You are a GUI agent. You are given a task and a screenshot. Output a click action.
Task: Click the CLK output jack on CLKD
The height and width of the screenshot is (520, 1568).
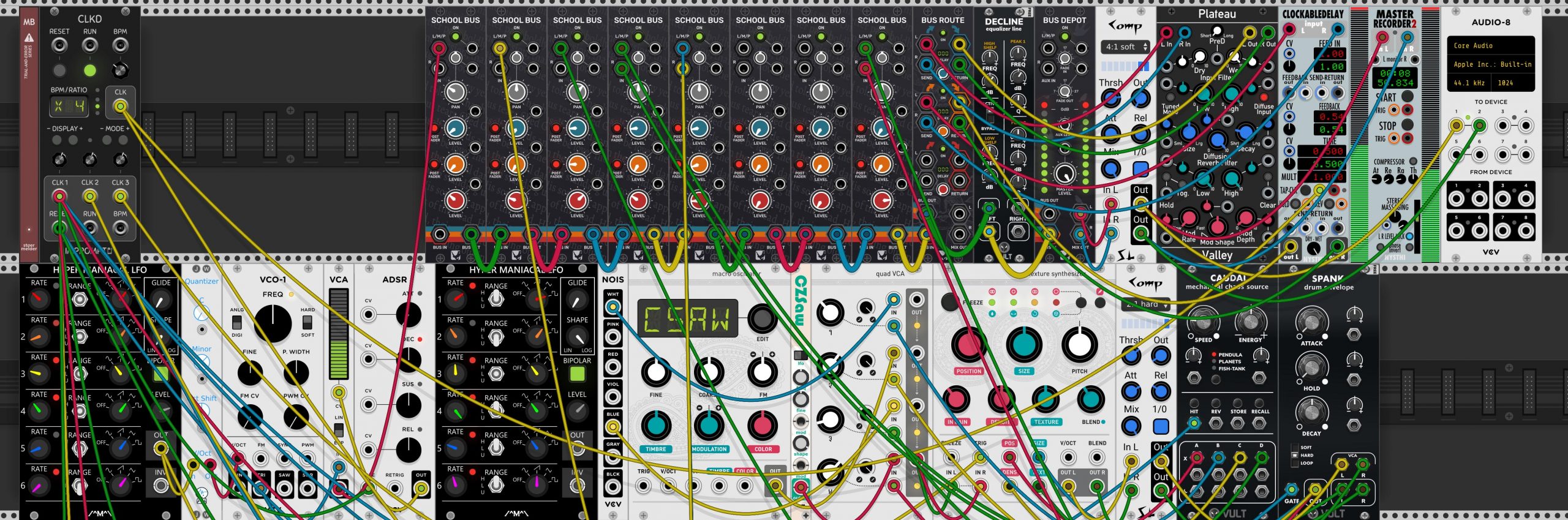pyautogui.click(x=121, y=107)
